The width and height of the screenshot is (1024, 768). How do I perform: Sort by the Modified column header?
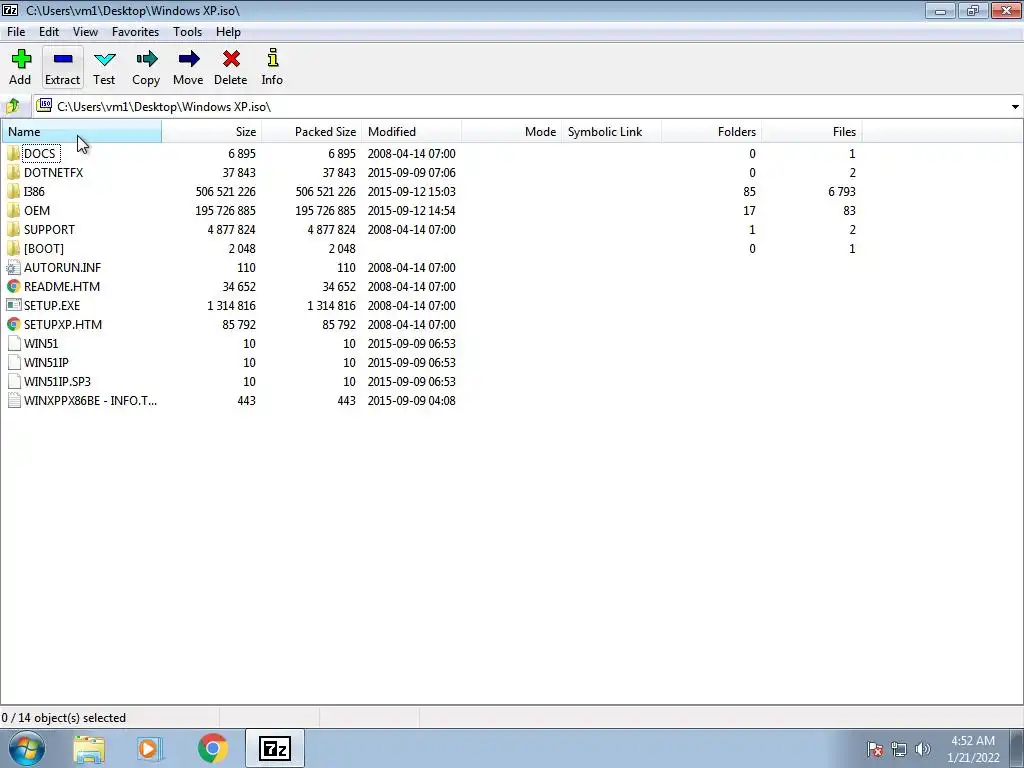click(411, 131)
